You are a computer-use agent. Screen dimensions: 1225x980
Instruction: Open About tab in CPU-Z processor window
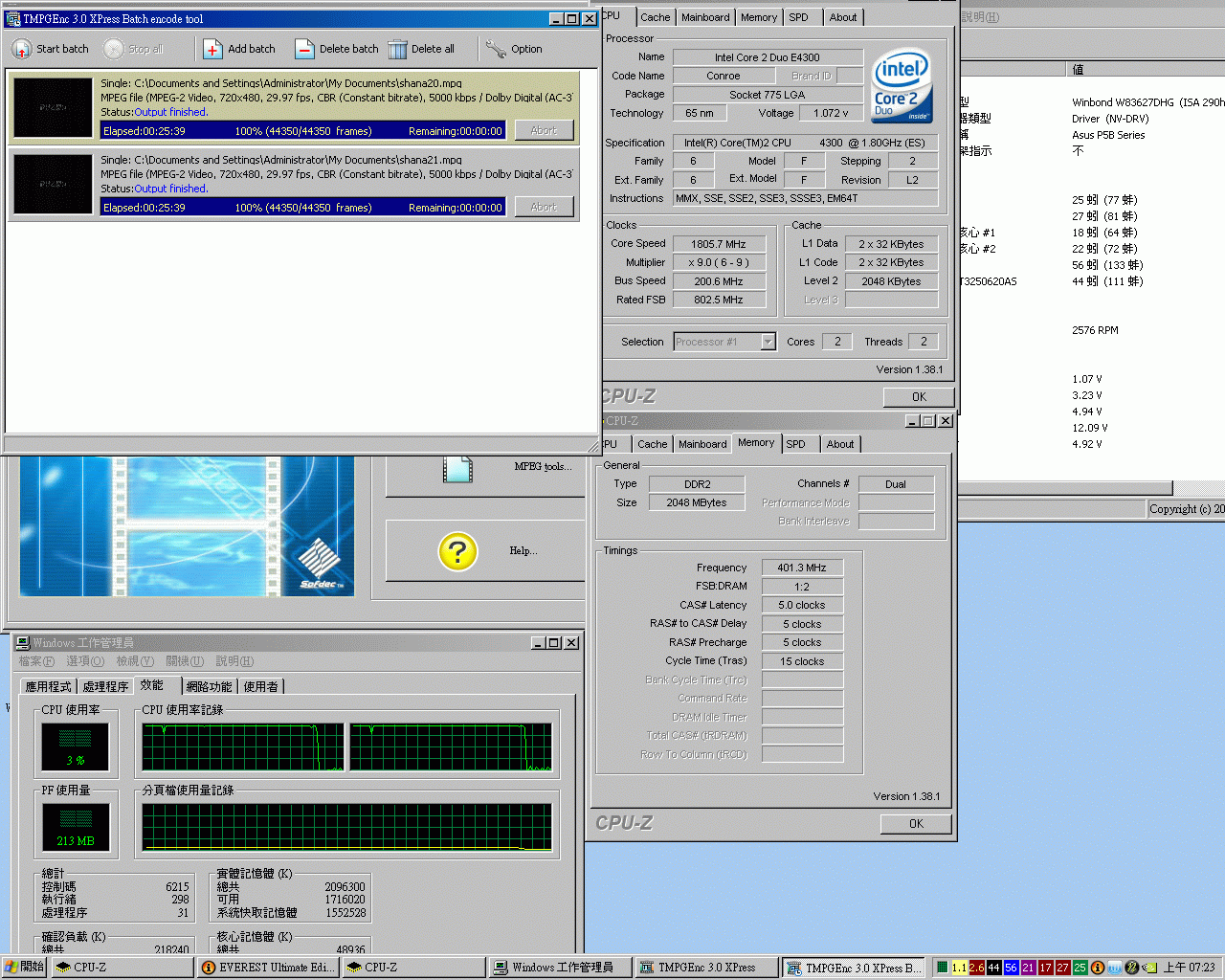tap(843, 17)
